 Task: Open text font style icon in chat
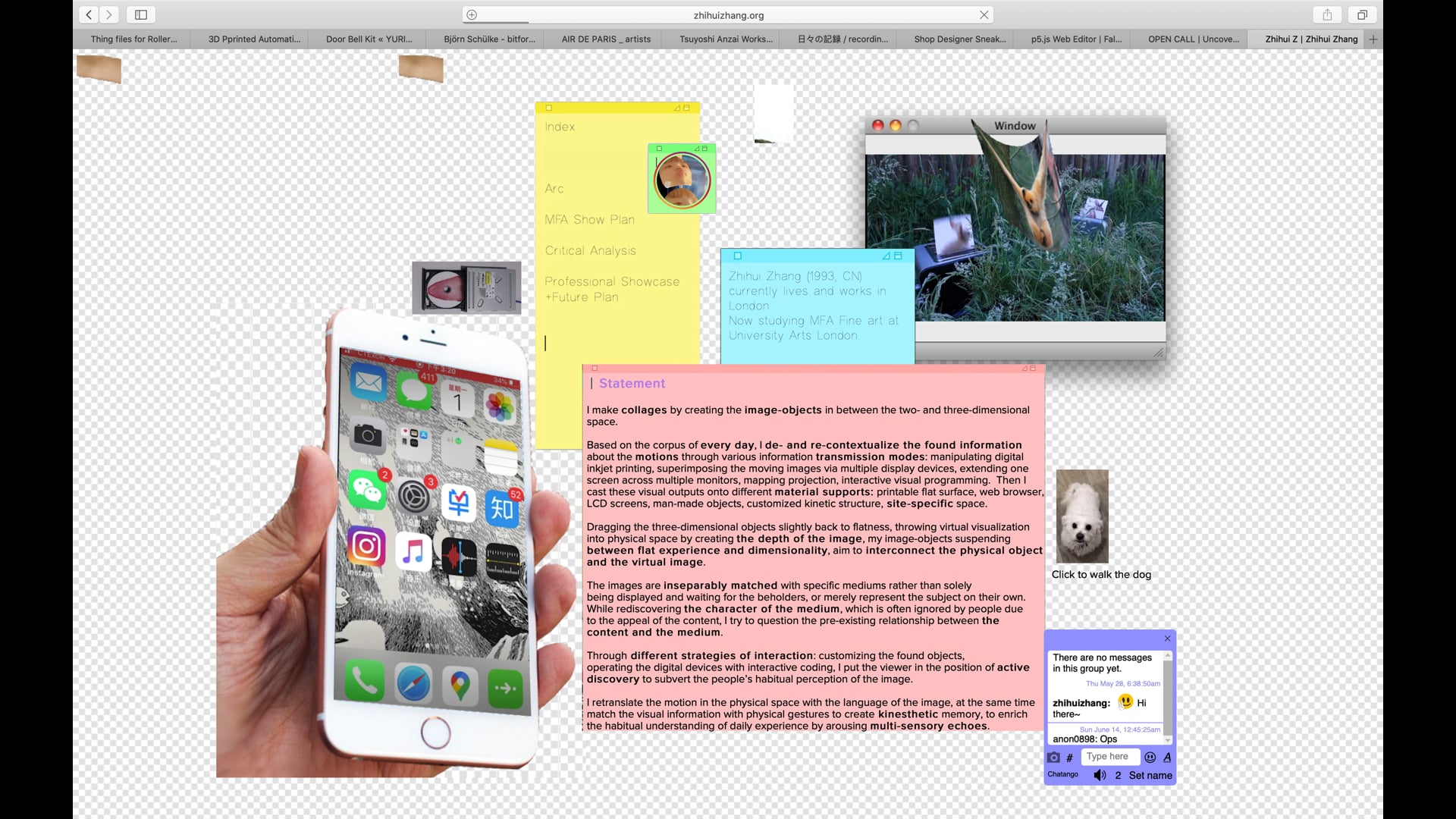pos(1167,757)
